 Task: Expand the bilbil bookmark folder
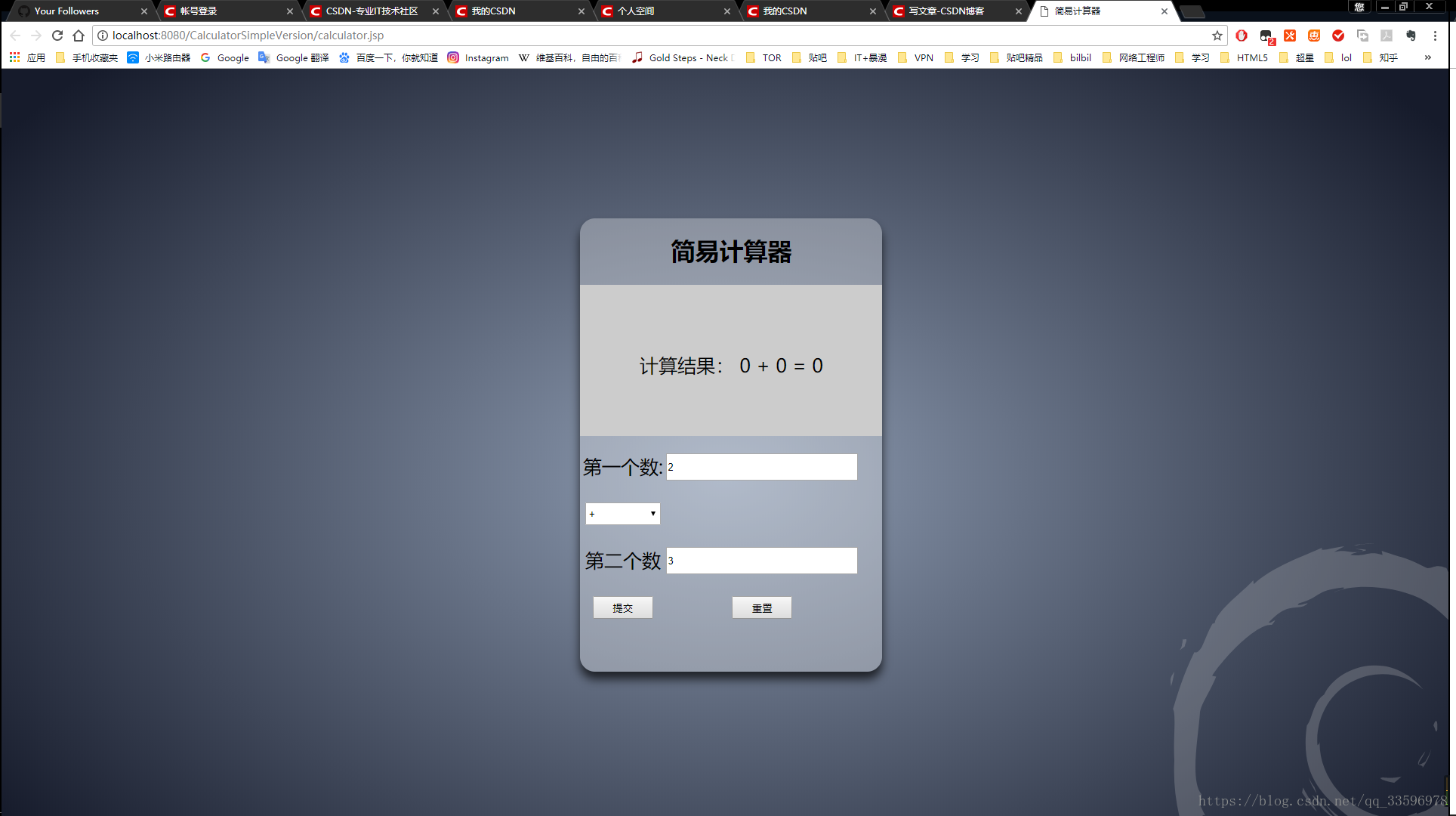pos(1072,57)
